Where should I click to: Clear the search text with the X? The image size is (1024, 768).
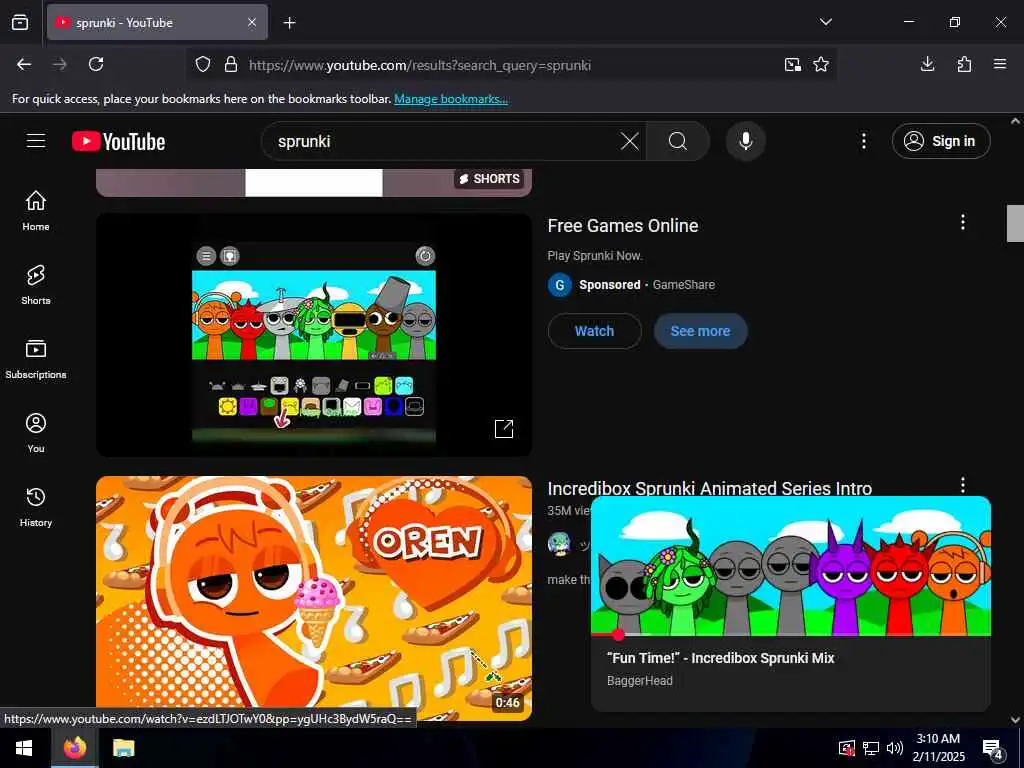point(630,141)
